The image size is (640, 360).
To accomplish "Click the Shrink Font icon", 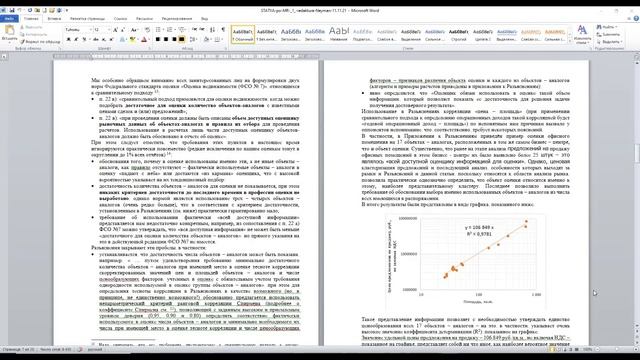I will click(x=123, y=30).
